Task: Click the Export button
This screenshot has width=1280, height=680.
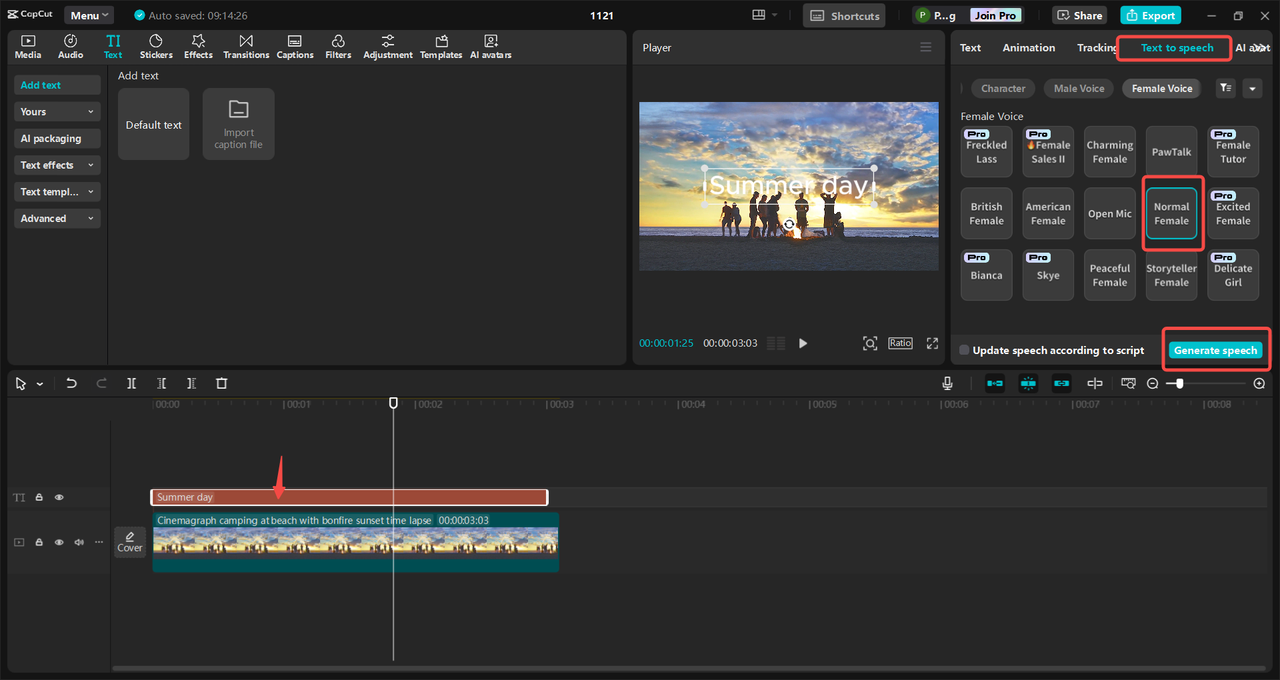Action: coord(1150,15)
